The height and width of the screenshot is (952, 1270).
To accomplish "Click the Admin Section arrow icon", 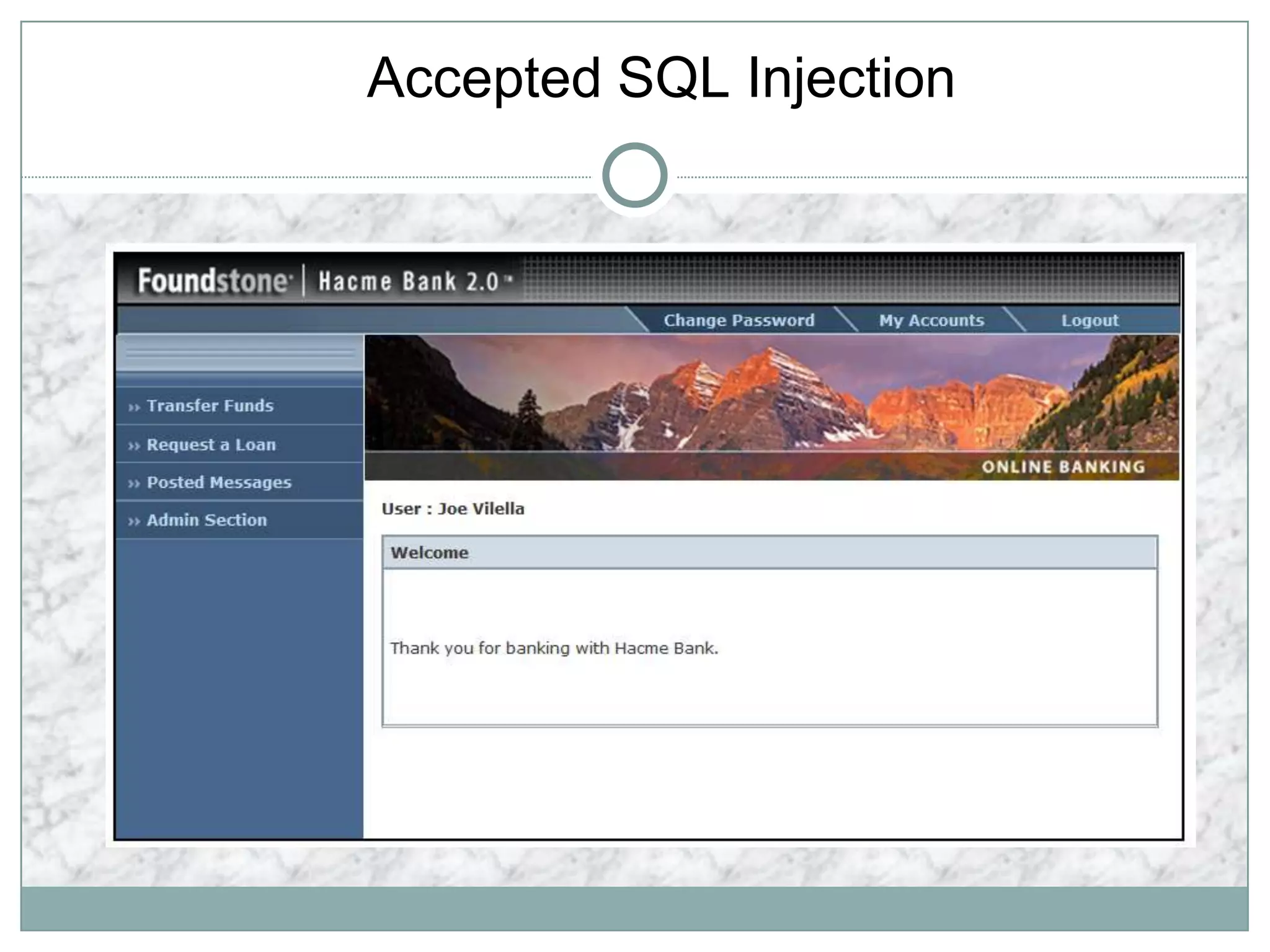I will pyautogui.click(x=134, y=521).
